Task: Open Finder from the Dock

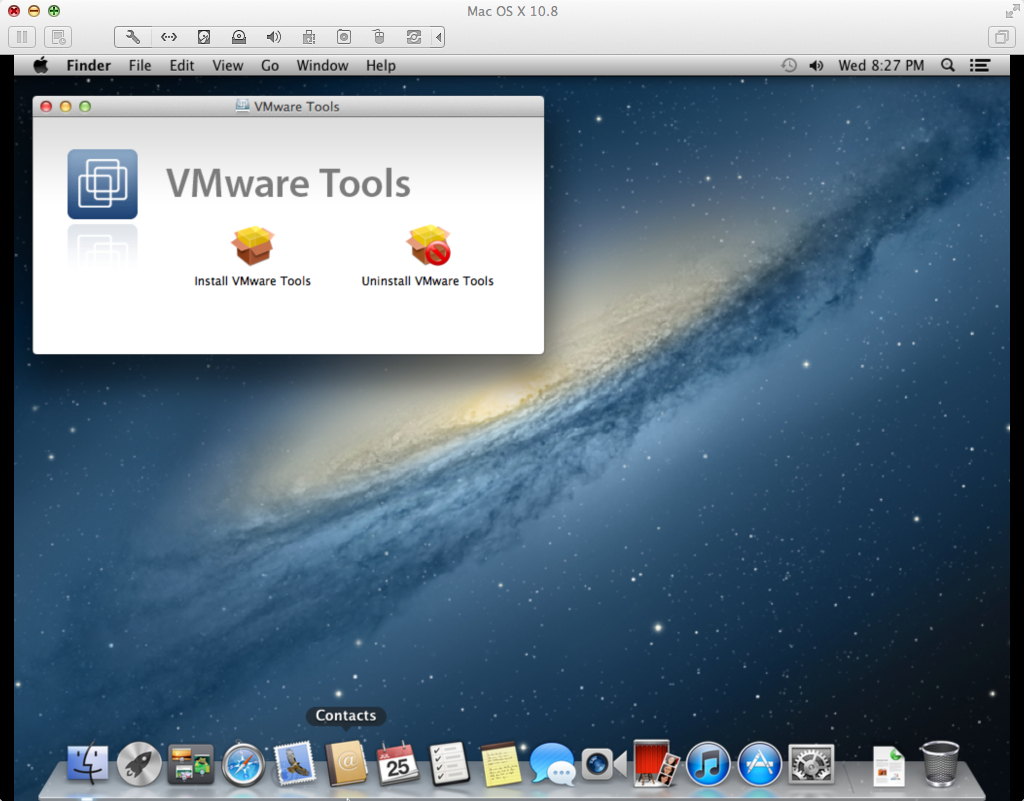Action: (88, 762)
